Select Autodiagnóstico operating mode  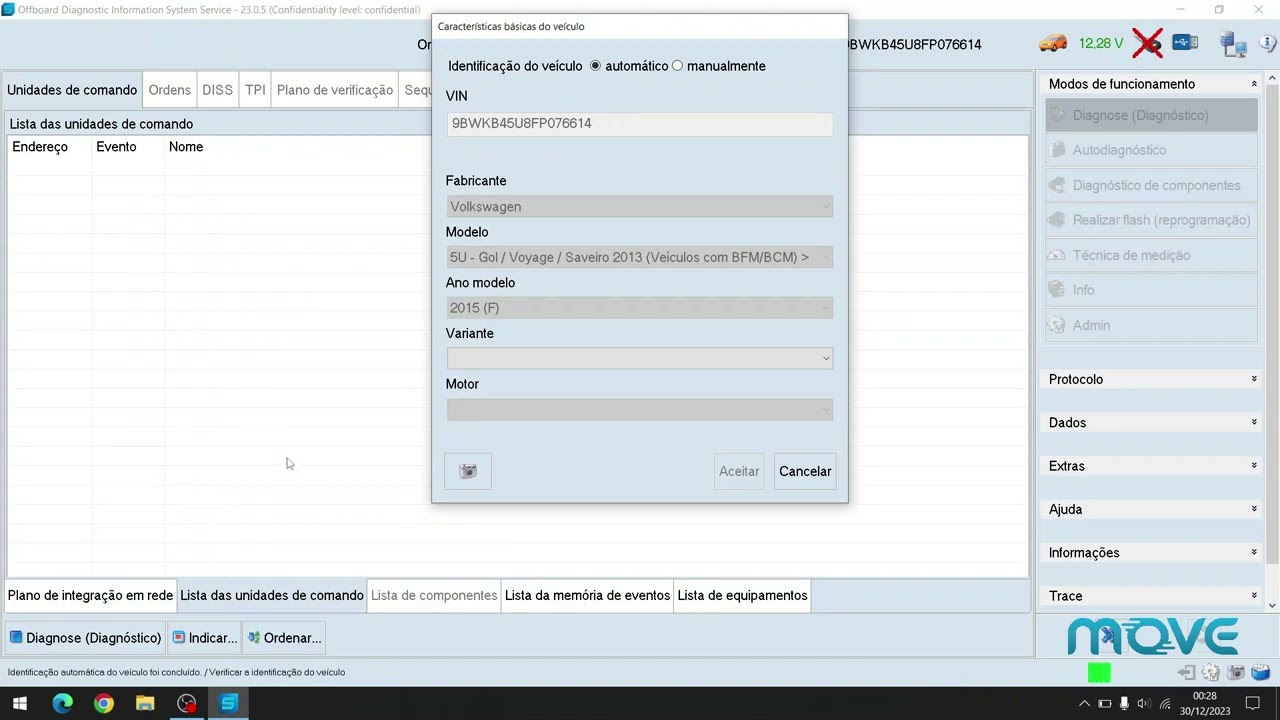click(x=1151, y=150)
